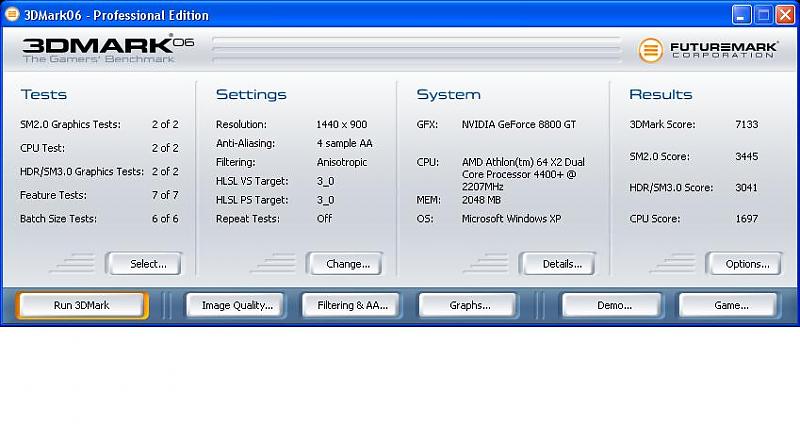Screen dimensions: 800x424
Task: Click the HDR/SM3.0 Score value 3041
Action: click(746, 188)
